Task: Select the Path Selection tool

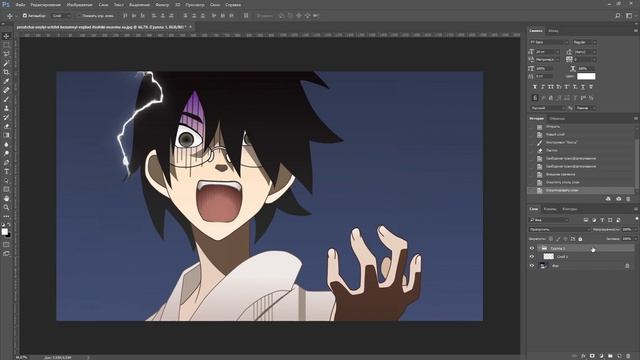Action: tap(6, 180)
